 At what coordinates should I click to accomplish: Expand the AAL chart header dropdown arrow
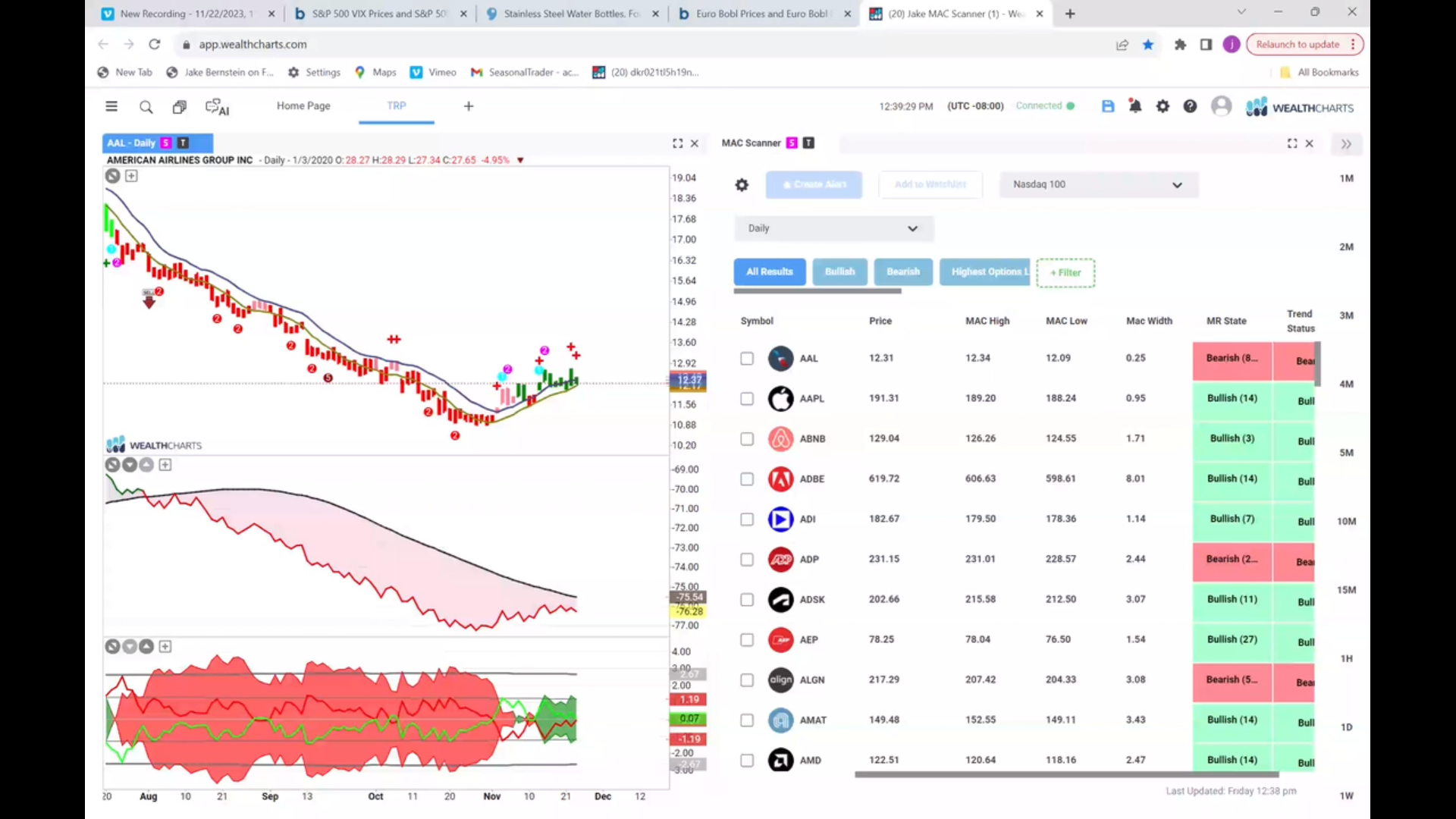520,161
